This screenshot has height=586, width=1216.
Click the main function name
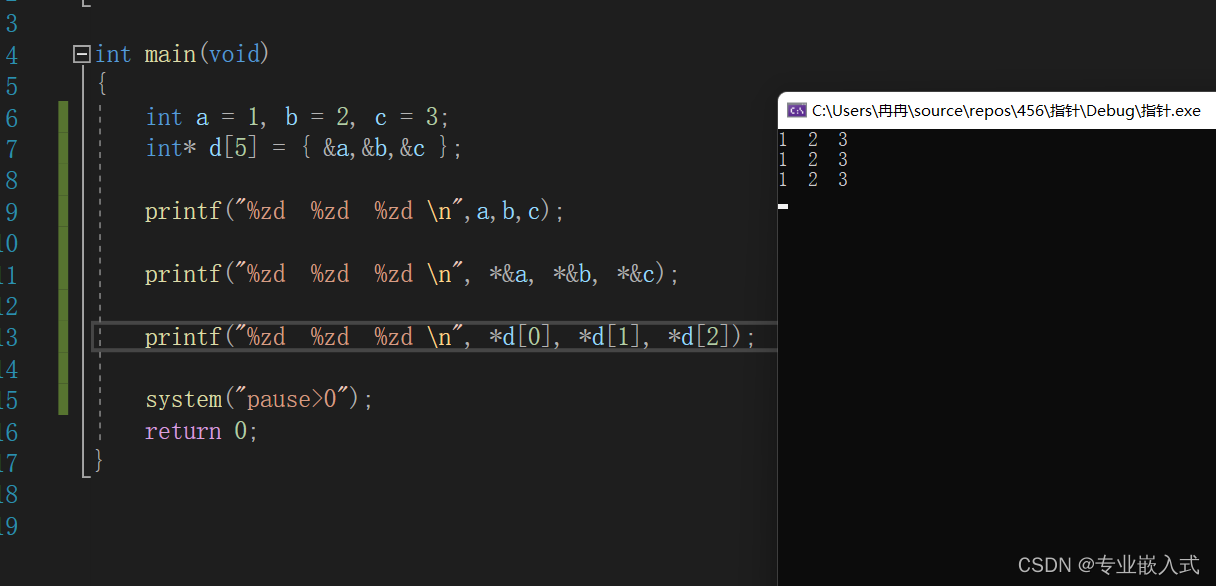point(170,54)
